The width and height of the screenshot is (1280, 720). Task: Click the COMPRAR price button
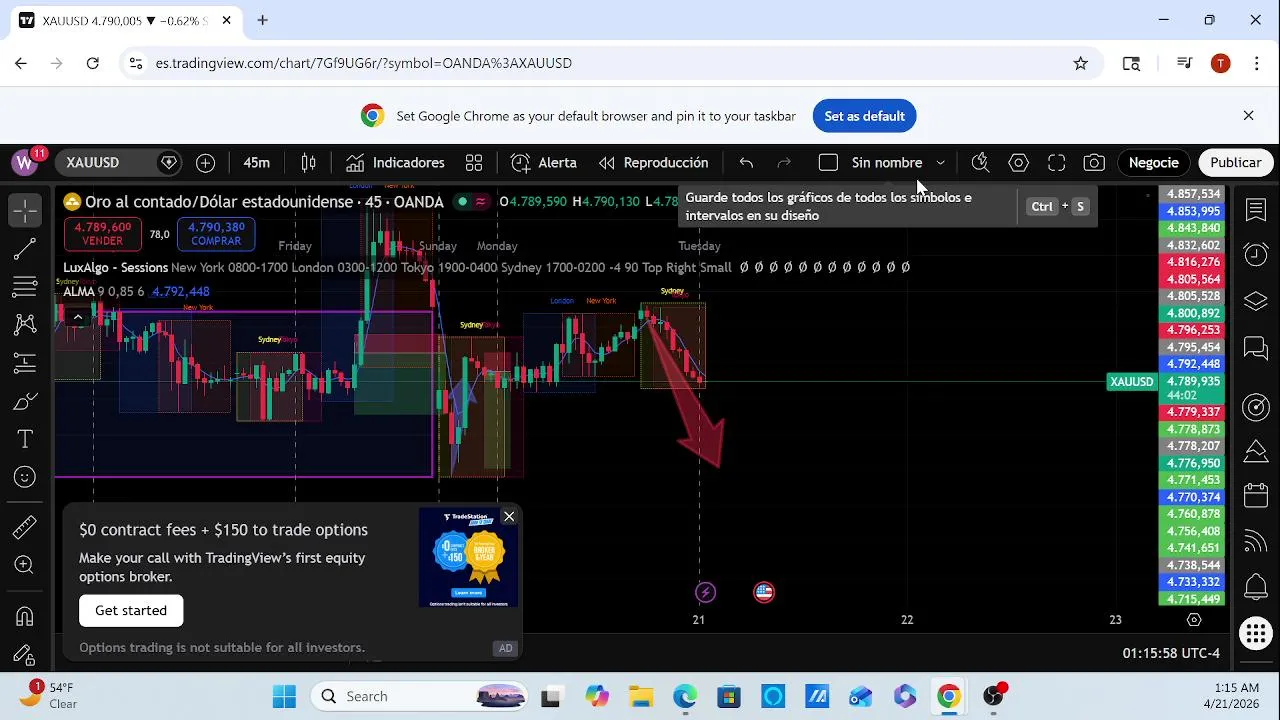point(216,234)
